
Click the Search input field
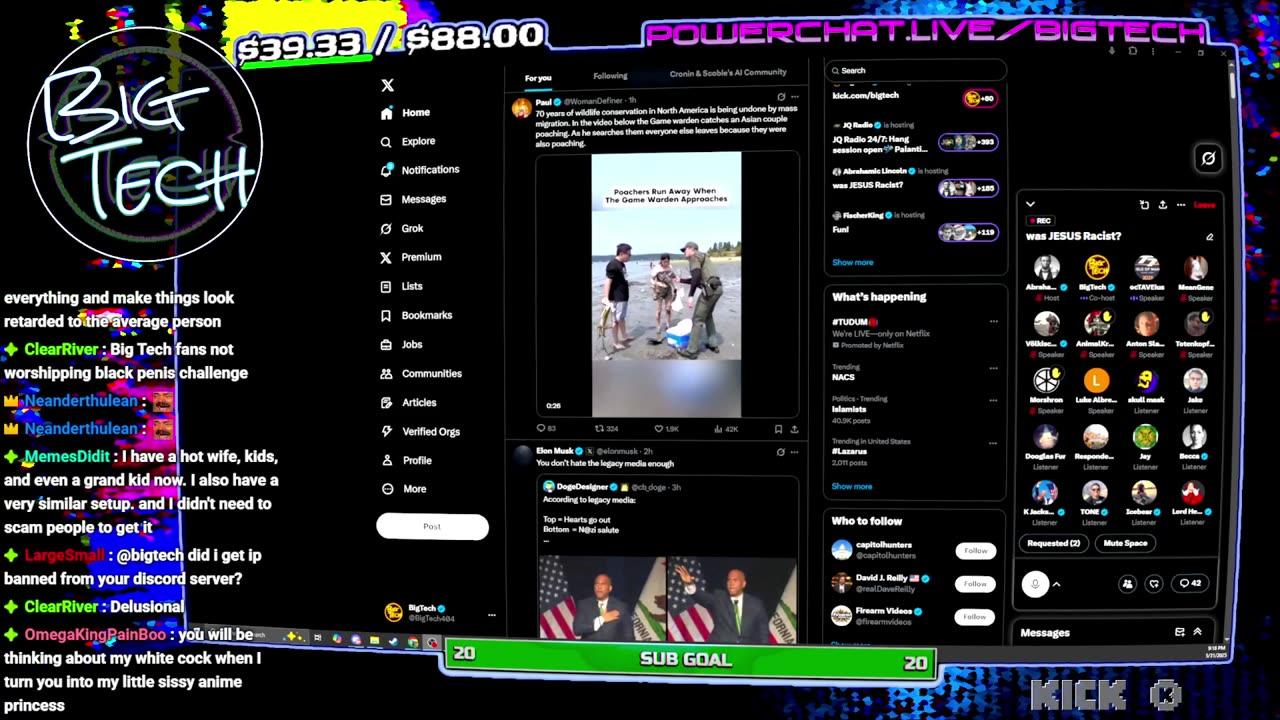[915, 70]
